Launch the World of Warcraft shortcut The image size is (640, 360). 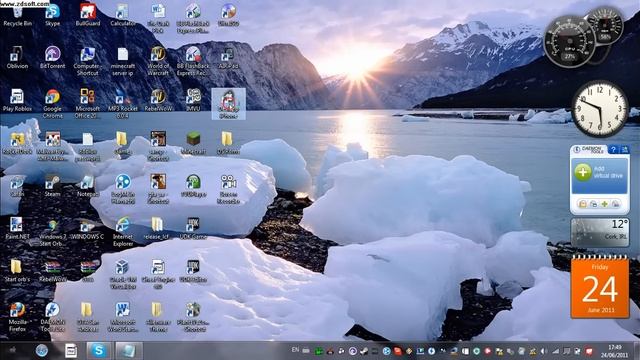coord(158,61)
